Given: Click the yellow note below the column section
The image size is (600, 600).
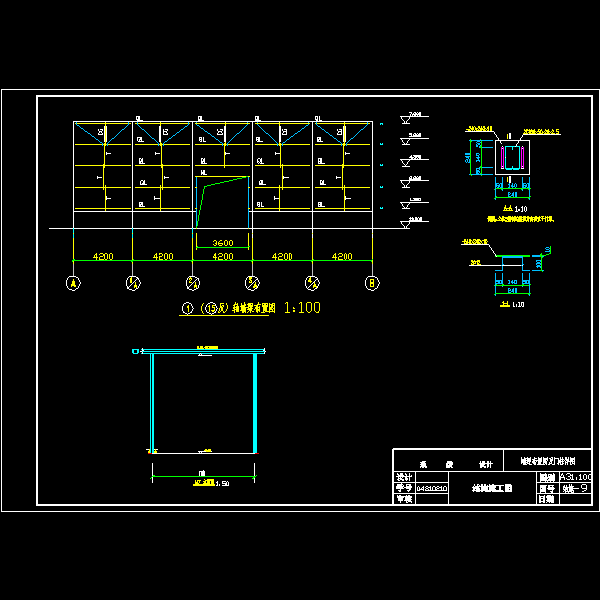Looking at the screenshot, I should point(519,217).
